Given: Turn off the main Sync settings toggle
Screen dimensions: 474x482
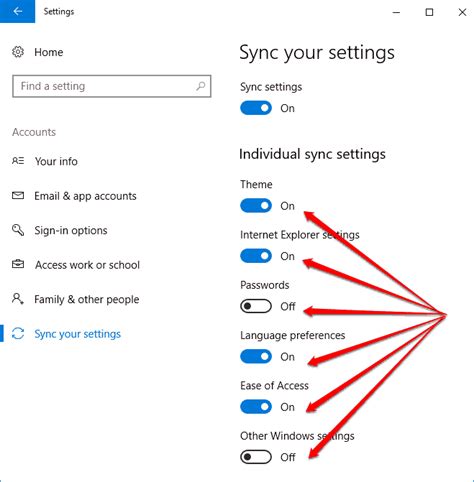Looking at the screenshot, I should click(x=256, y=108).
